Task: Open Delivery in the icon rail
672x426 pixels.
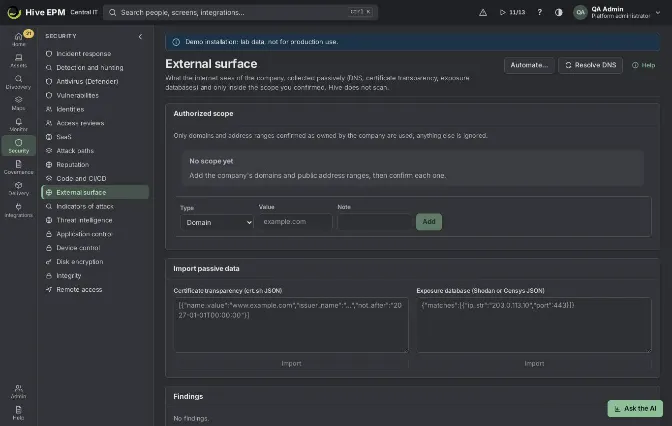Action: coord(18,189)
